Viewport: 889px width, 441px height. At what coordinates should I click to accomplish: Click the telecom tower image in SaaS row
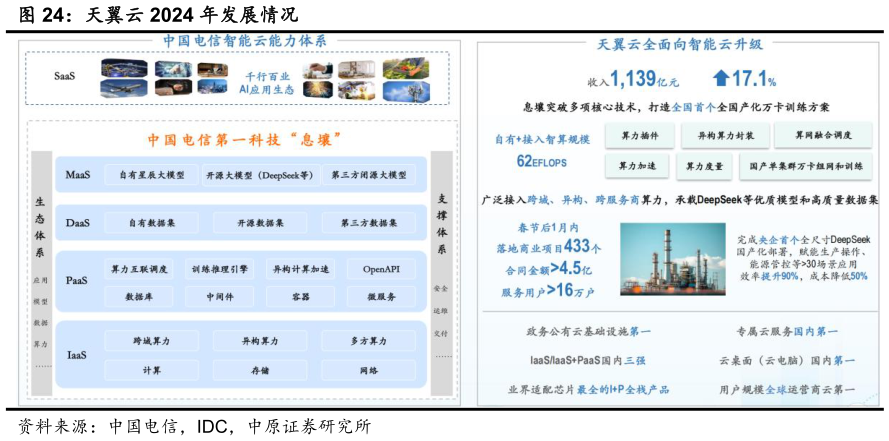click(405, 91)
